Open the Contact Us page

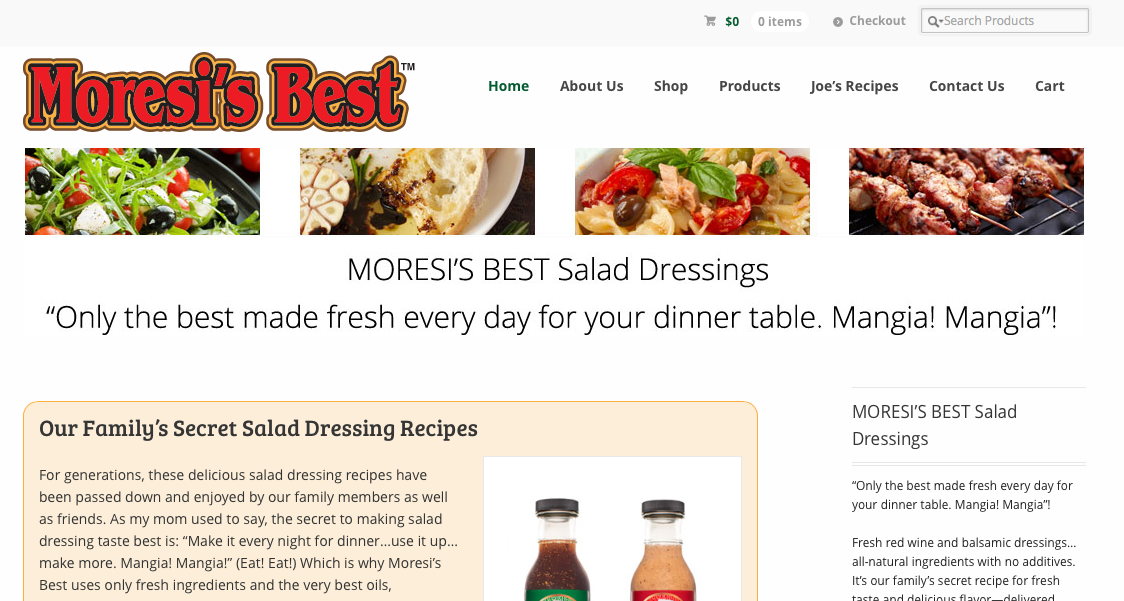[x=966, y=86]
